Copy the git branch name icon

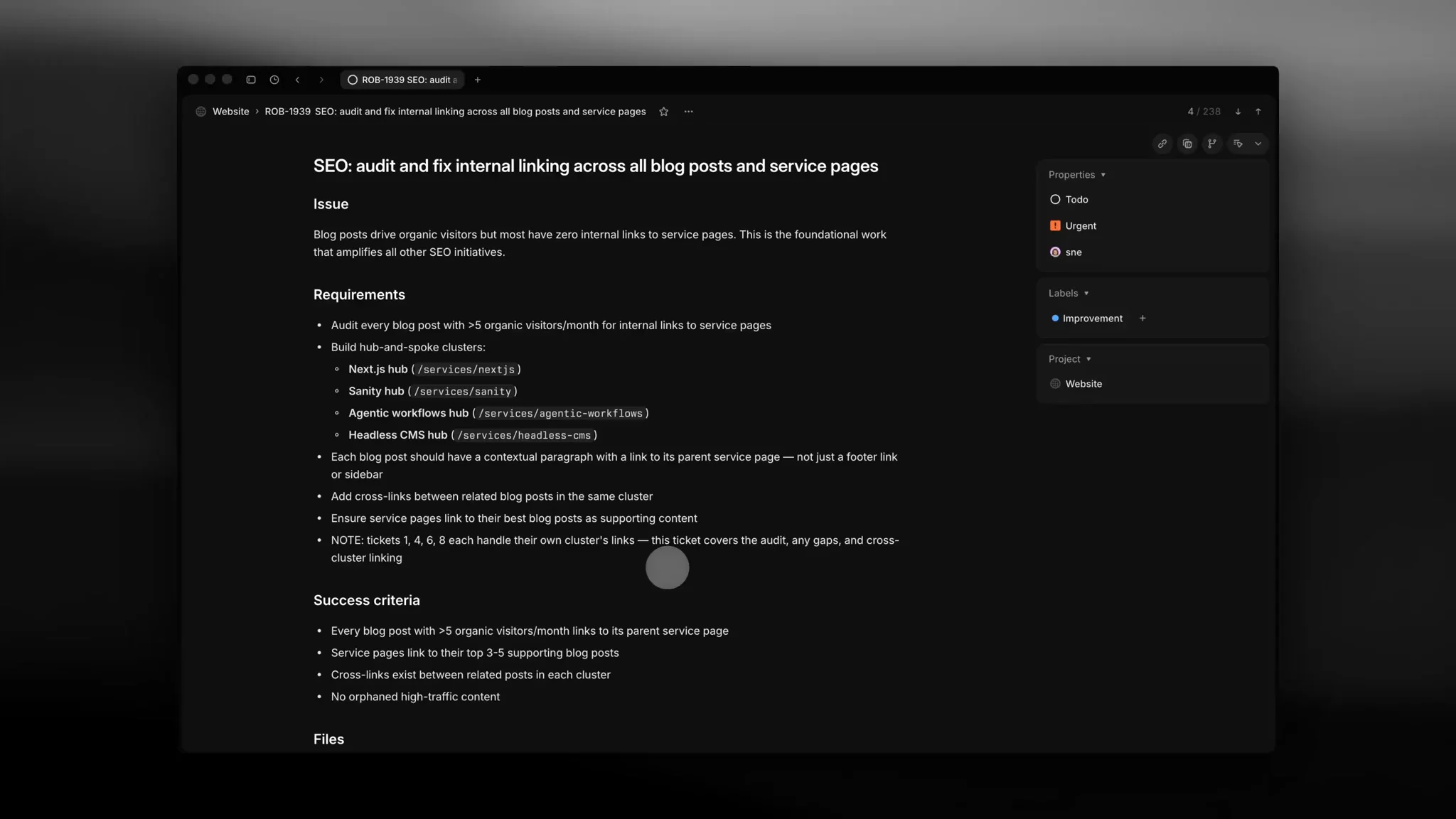(x=1212, y=144)
